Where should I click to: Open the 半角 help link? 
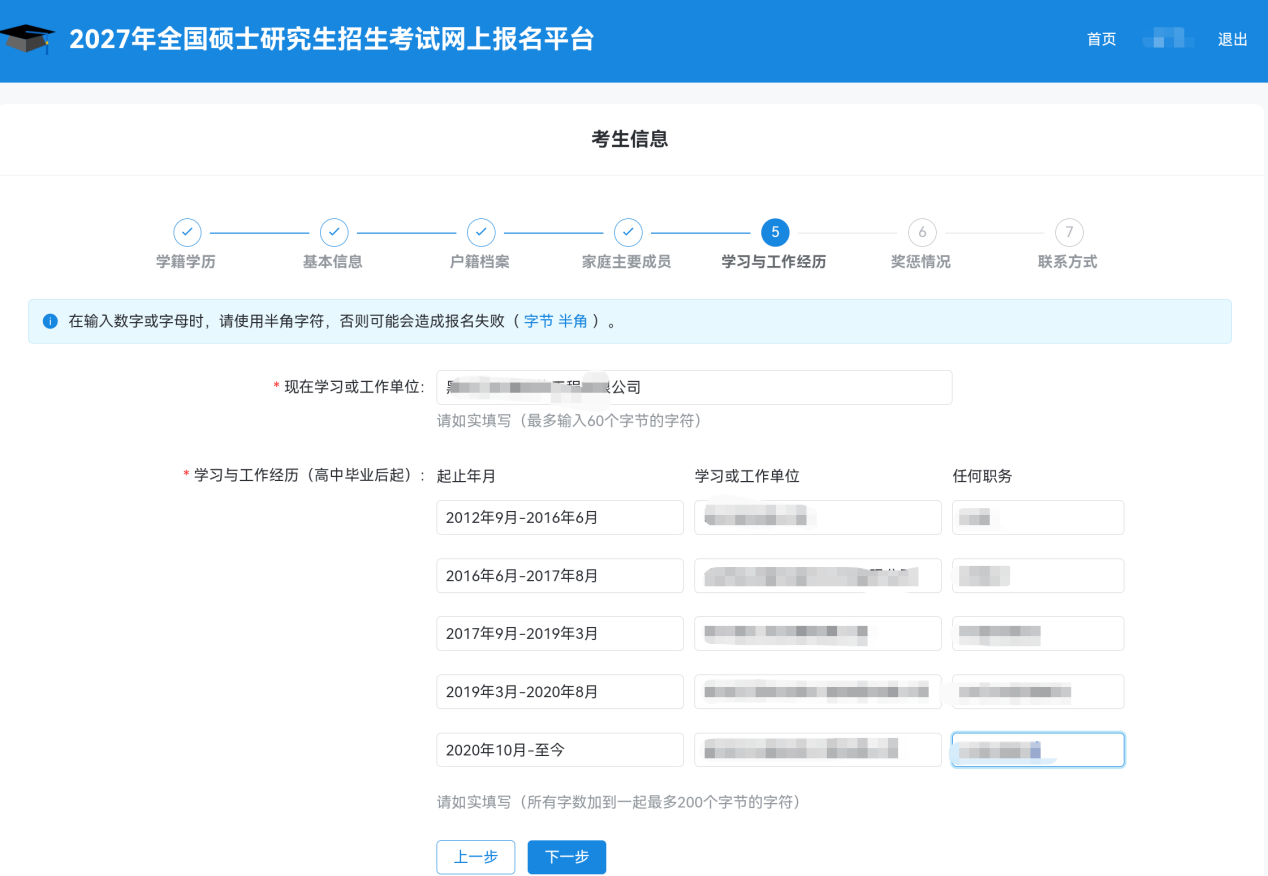pos(573,322)
